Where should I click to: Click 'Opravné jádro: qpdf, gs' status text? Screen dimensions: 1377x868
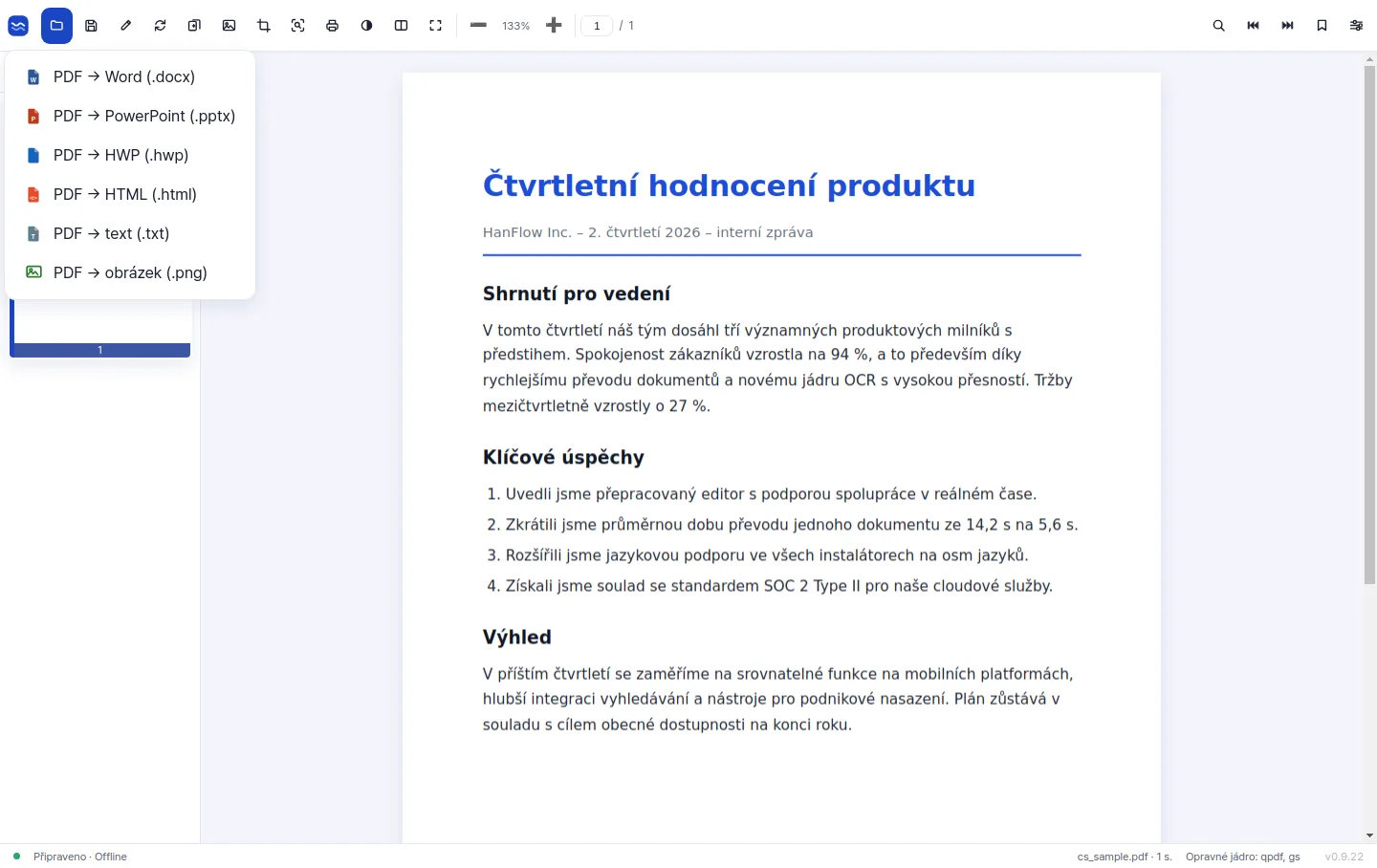pyautogui.click(x=1243, y=857)
